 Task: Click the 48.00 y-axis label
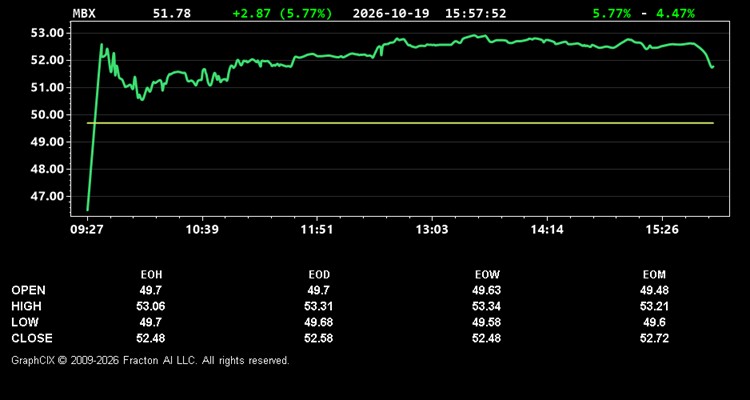(46, 169)
